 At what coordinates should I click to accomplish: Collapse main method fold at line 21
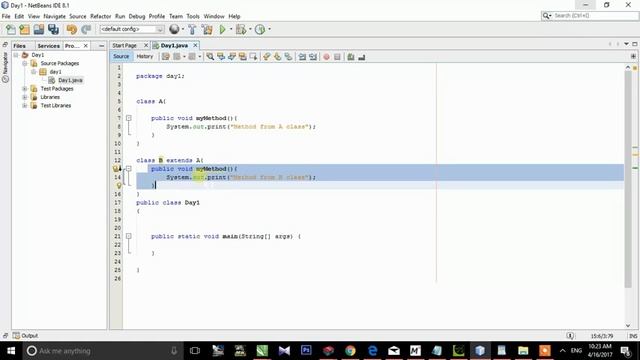coord(129,236)
